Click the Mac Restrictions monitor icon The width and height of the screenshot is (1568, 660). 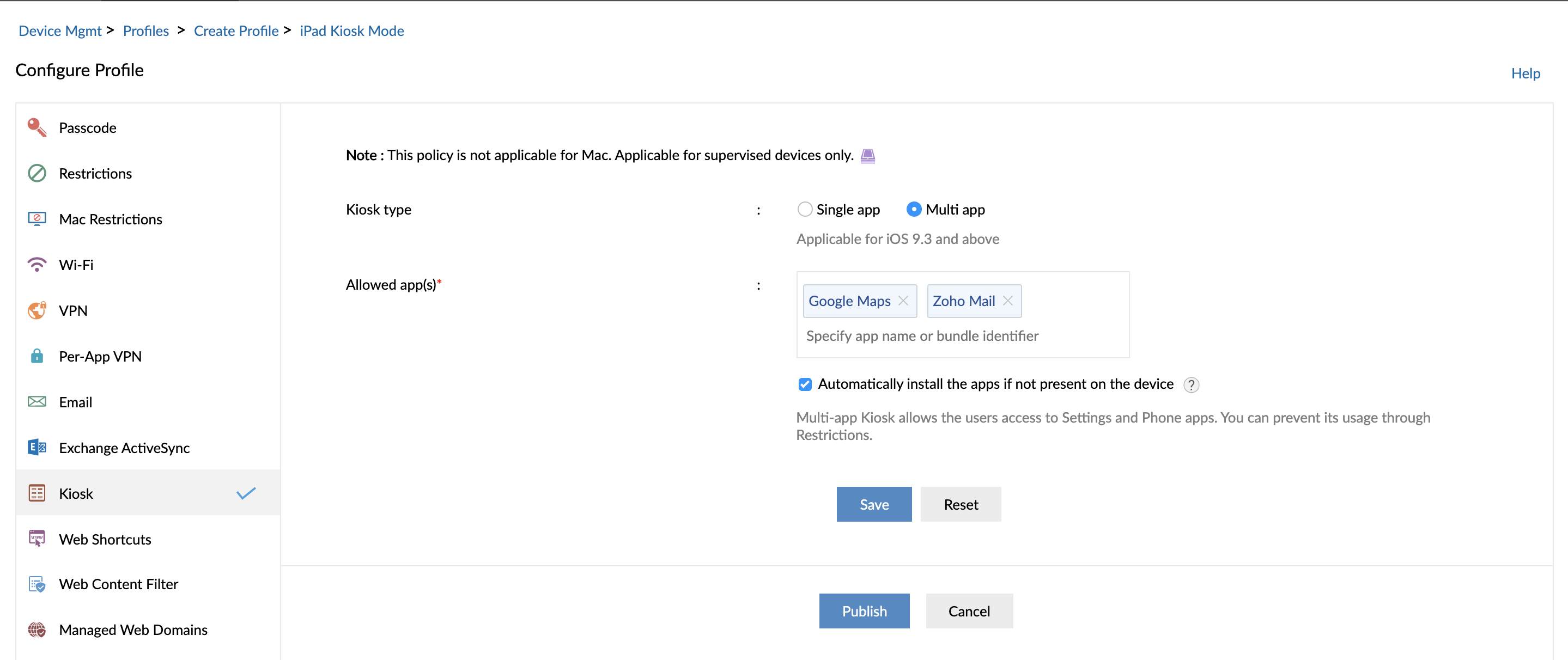click(x=37, y=219)
